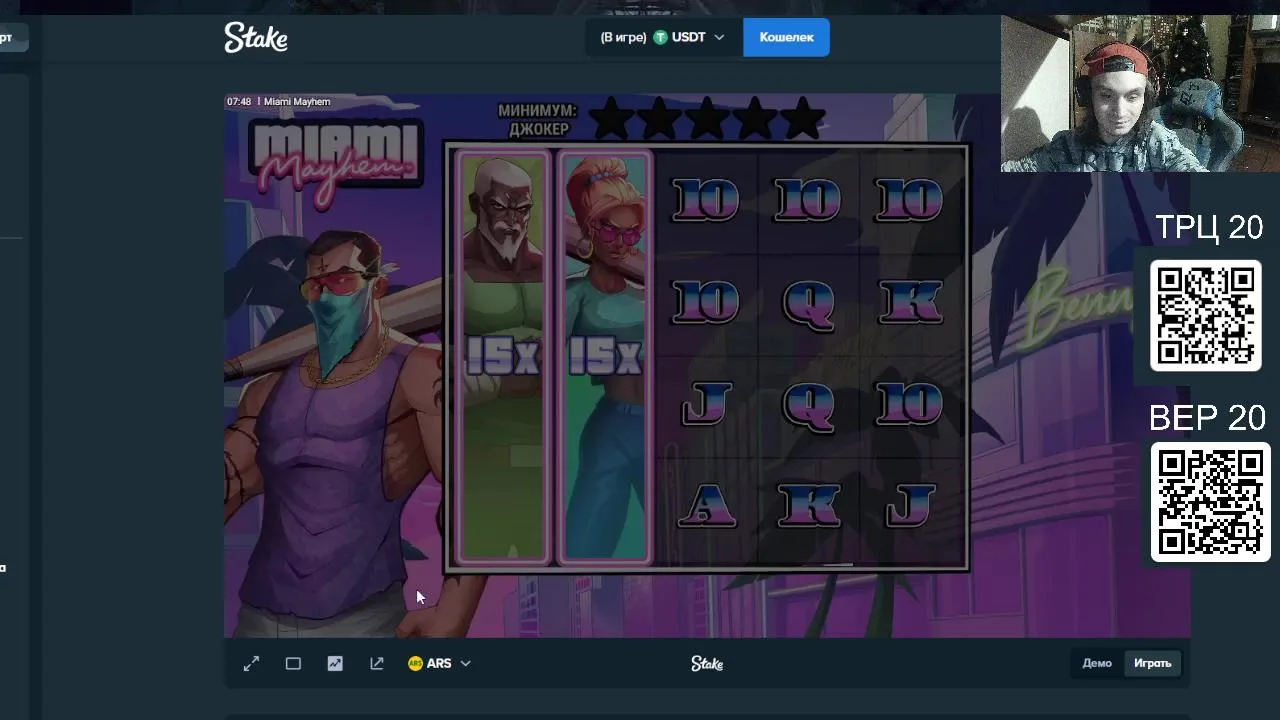Click the green bearded man 15x wild reel
Image resolution: width=1280 pixels, height=720 pixels.
coord(503,356)
